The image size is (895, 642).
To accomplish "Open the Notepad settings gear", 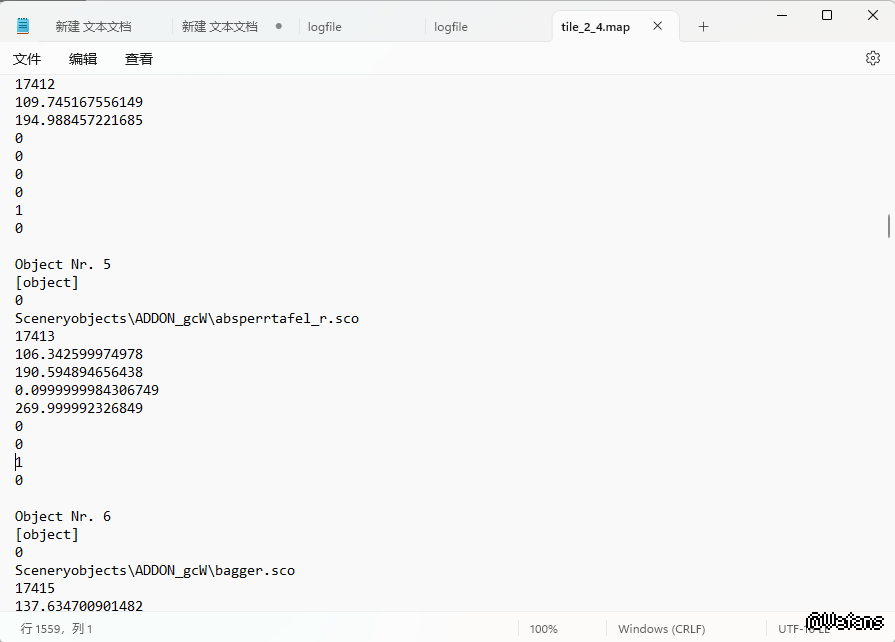I will [872, 58].
